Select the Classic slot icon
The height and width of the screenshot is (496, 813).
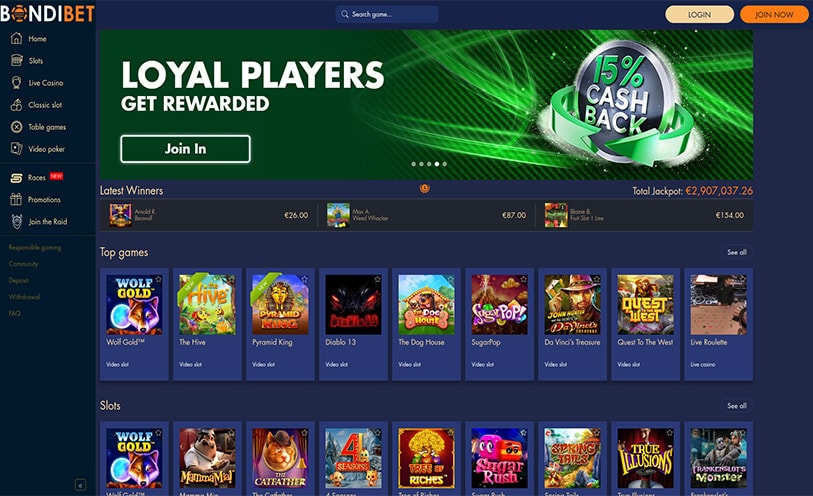tap(17, 105)
